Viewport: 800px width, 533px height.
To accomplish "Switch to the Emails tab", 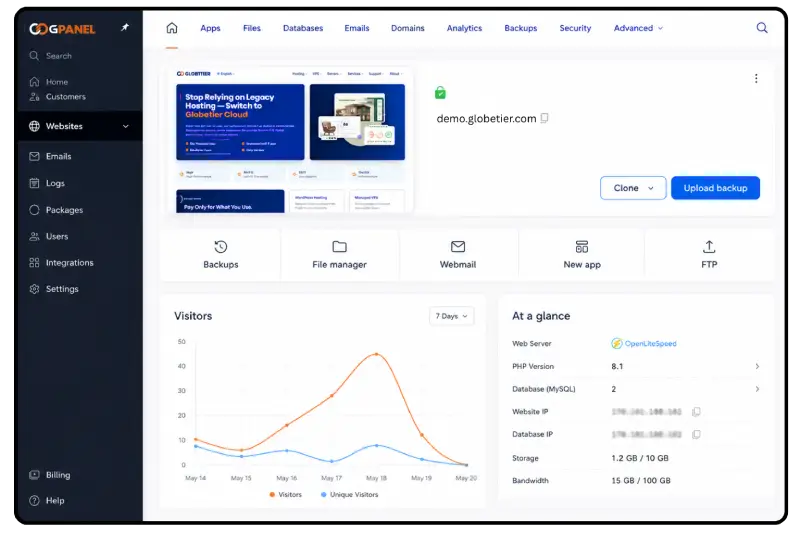I will pos(357,28).
